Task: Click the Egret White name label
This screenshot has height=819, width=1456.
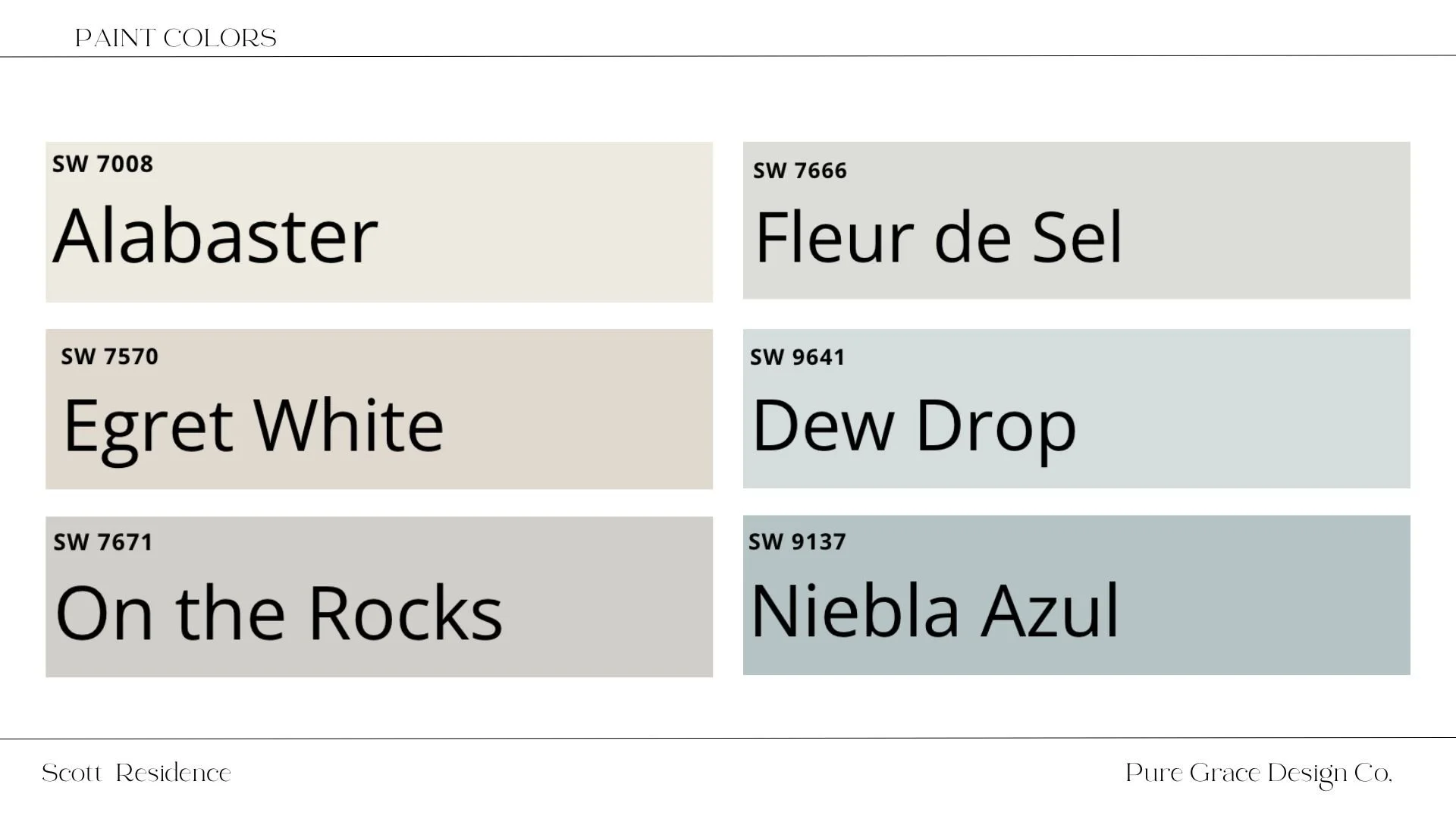Action: [253, 426]
